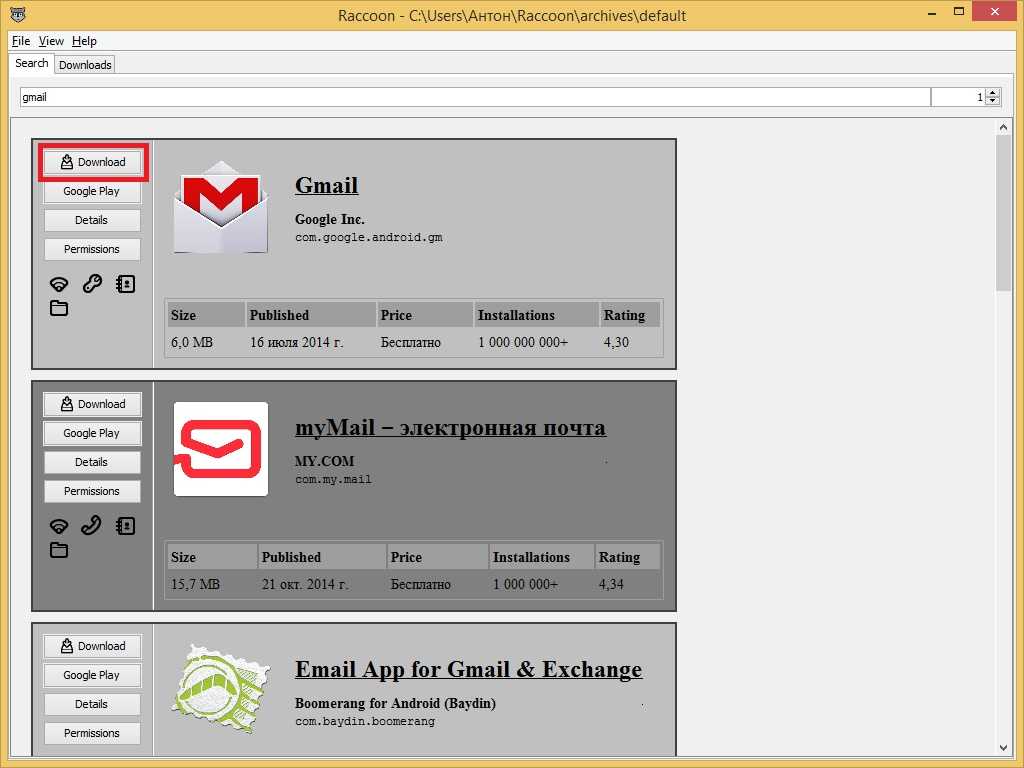The width and height of the screenshot is (1024, 768).
Task: Click the contacts permission icon under Gmail
Action: click(x=125, y=284)
